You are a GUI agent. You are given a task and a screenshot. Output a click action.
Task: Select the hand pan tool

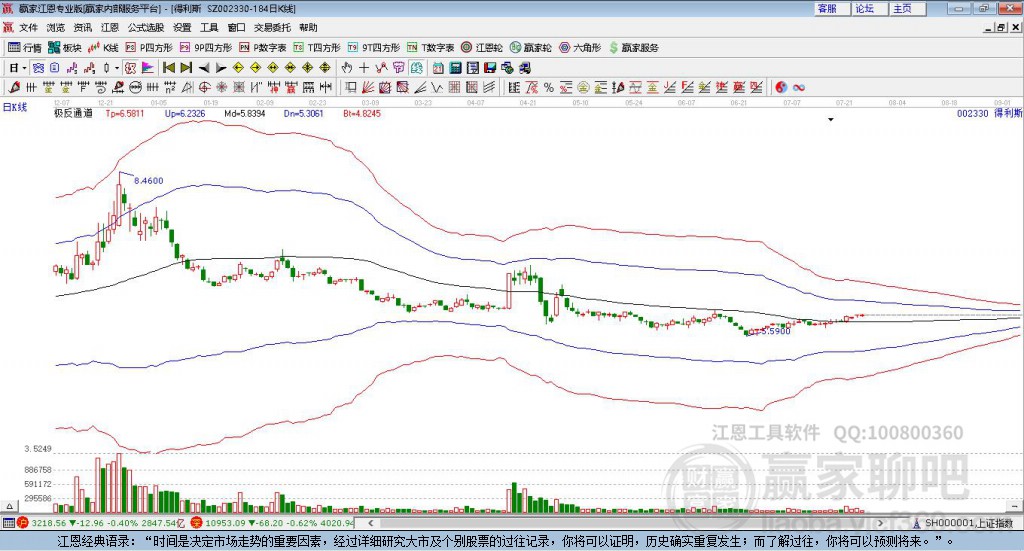pos(347,68)
